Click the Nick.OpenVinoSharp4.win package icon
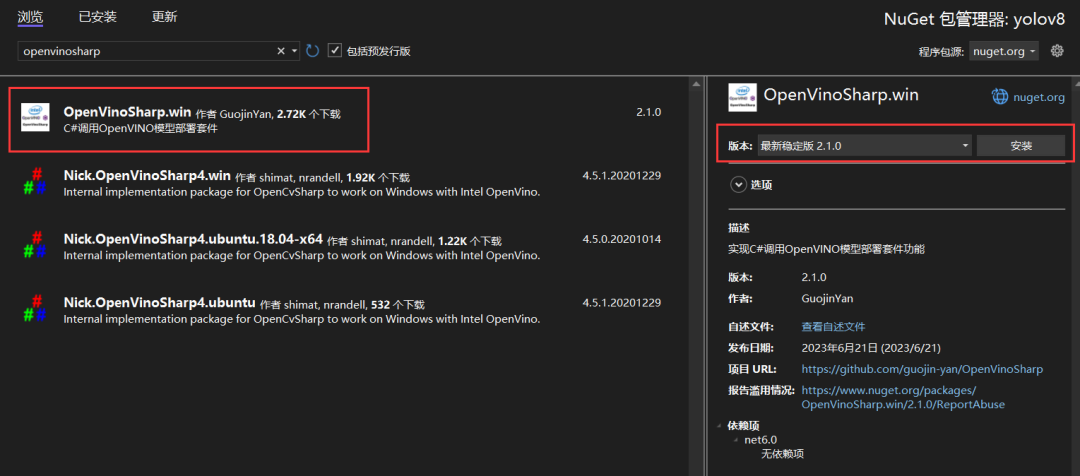Image resolution: width=1080 pixels, height=476 pixels. pyautogui.click(x=35, y=181)
